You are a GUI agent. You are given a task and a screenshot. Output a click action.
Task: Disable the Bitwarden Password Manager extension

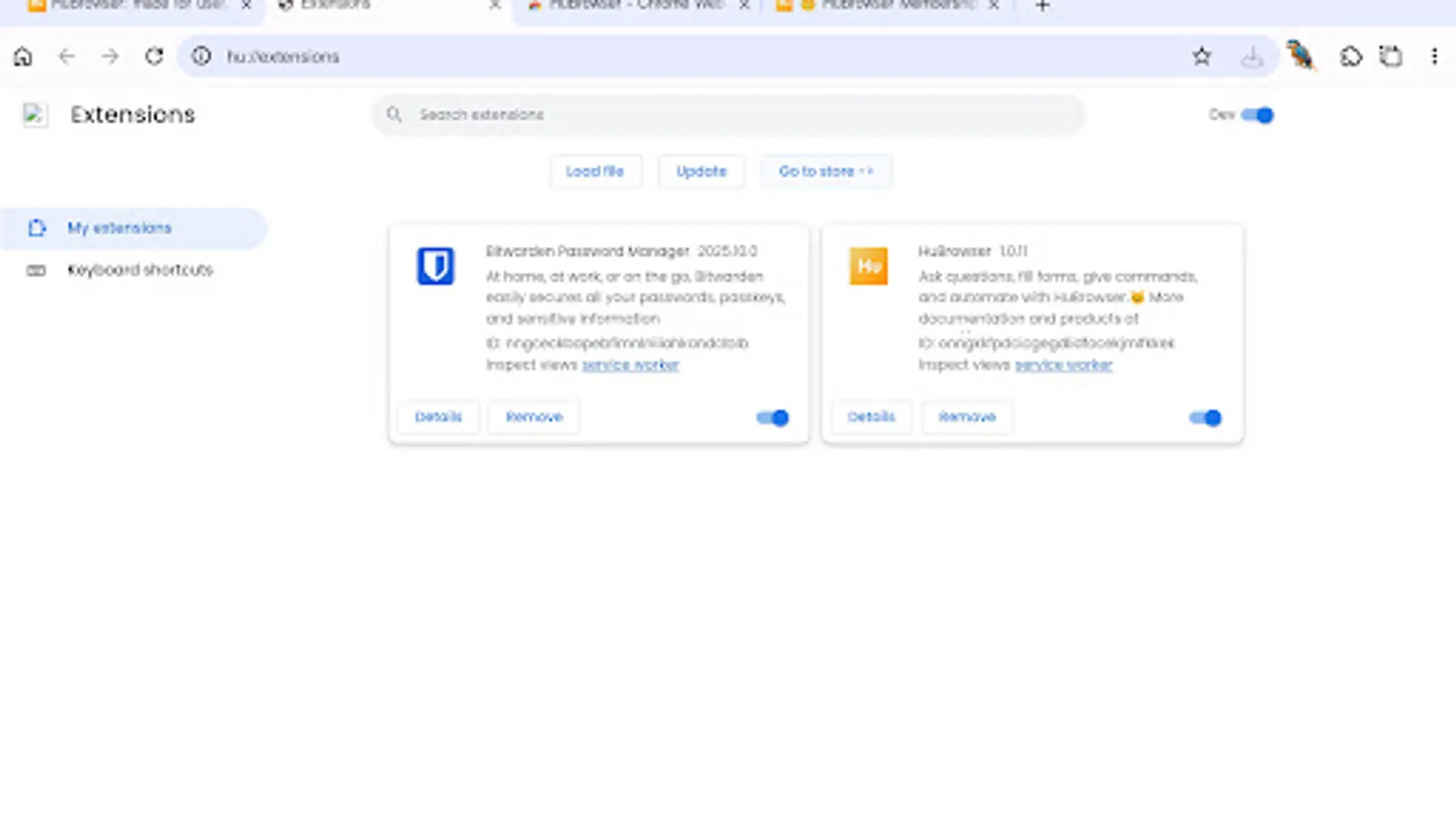point(771,418)
